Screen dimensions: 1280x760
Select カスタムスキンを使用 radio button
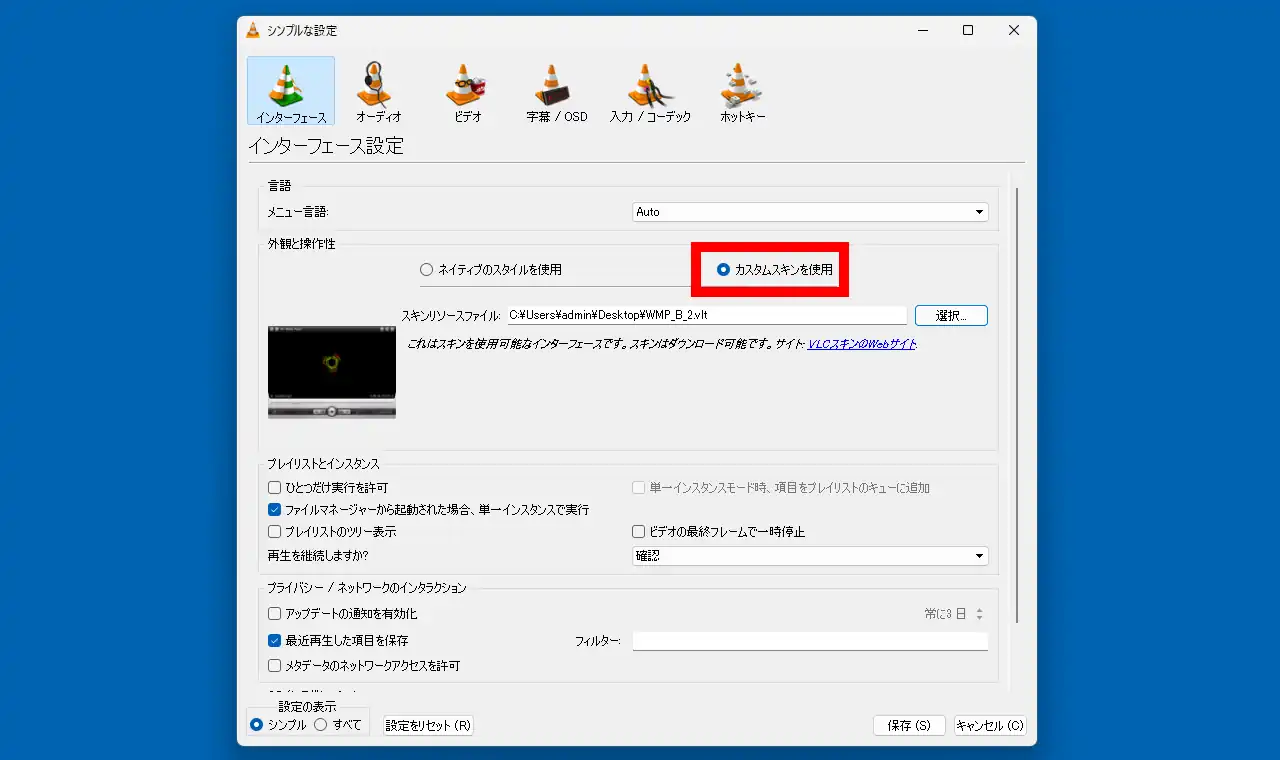724,269
